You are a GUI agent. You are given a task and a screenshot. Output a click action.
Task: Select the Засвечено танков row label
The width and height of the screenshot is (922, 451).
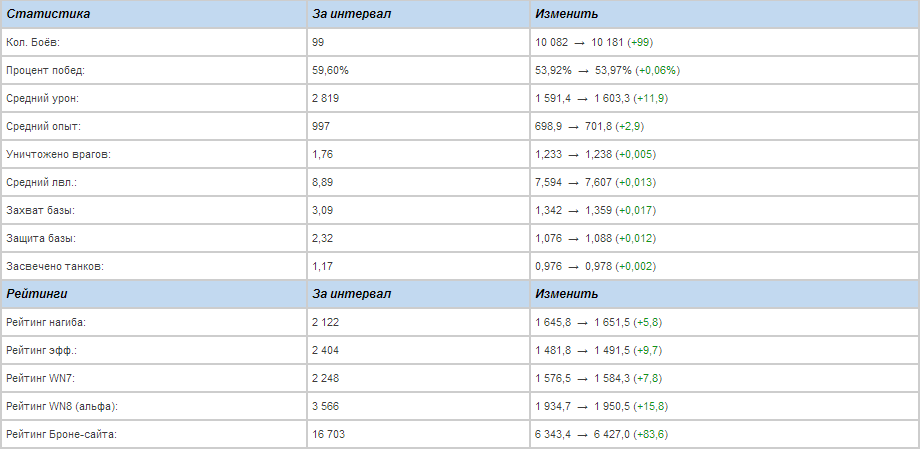54,267
